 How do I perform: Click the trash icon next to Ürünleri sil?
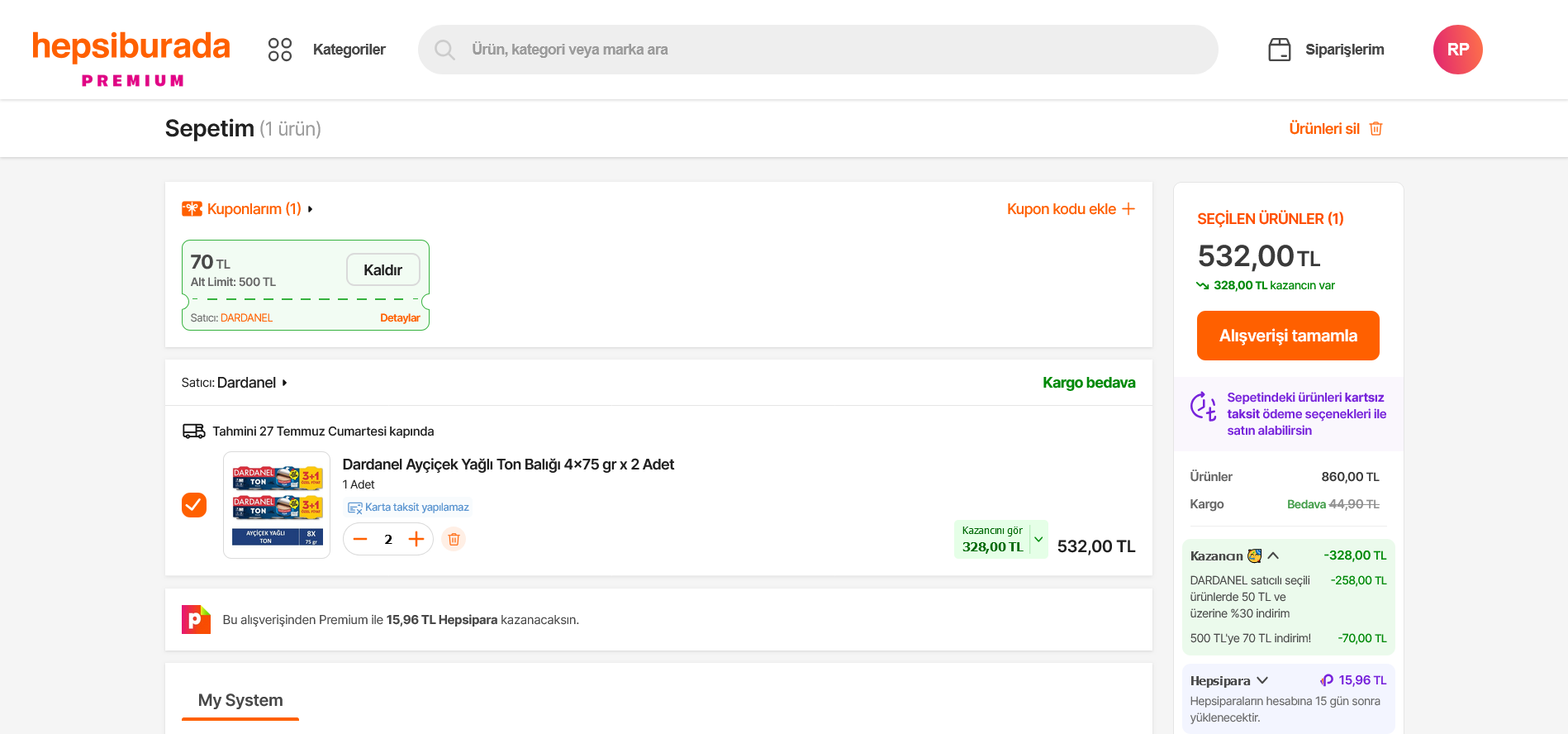(1376, 129)
